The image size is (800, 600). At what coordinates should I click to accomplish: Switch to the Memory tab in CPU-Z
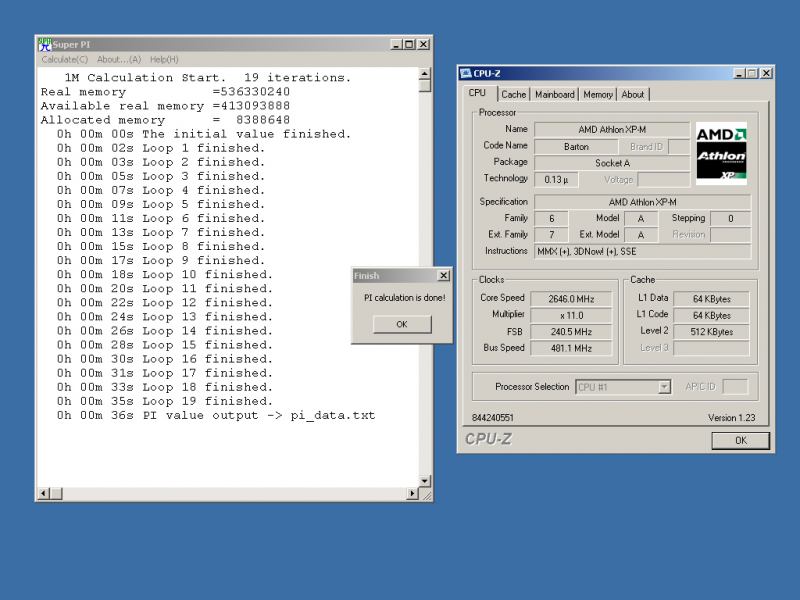597,94
